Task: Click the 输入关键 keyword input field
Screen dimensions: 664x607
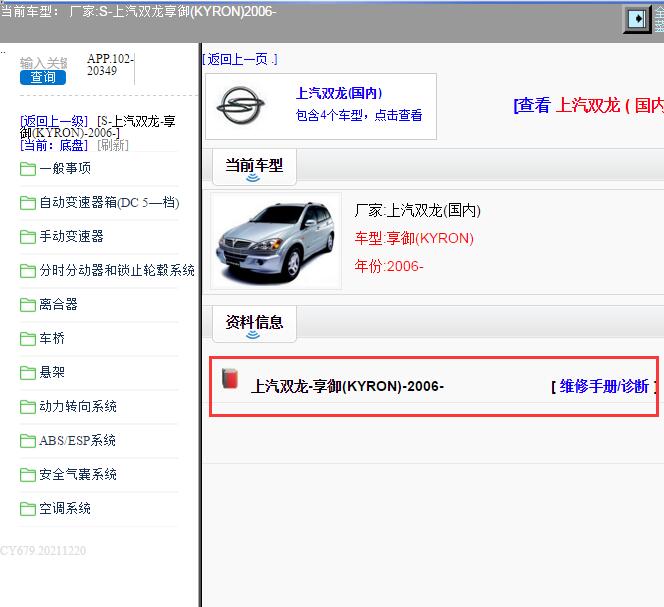Action: click(44, 63)
